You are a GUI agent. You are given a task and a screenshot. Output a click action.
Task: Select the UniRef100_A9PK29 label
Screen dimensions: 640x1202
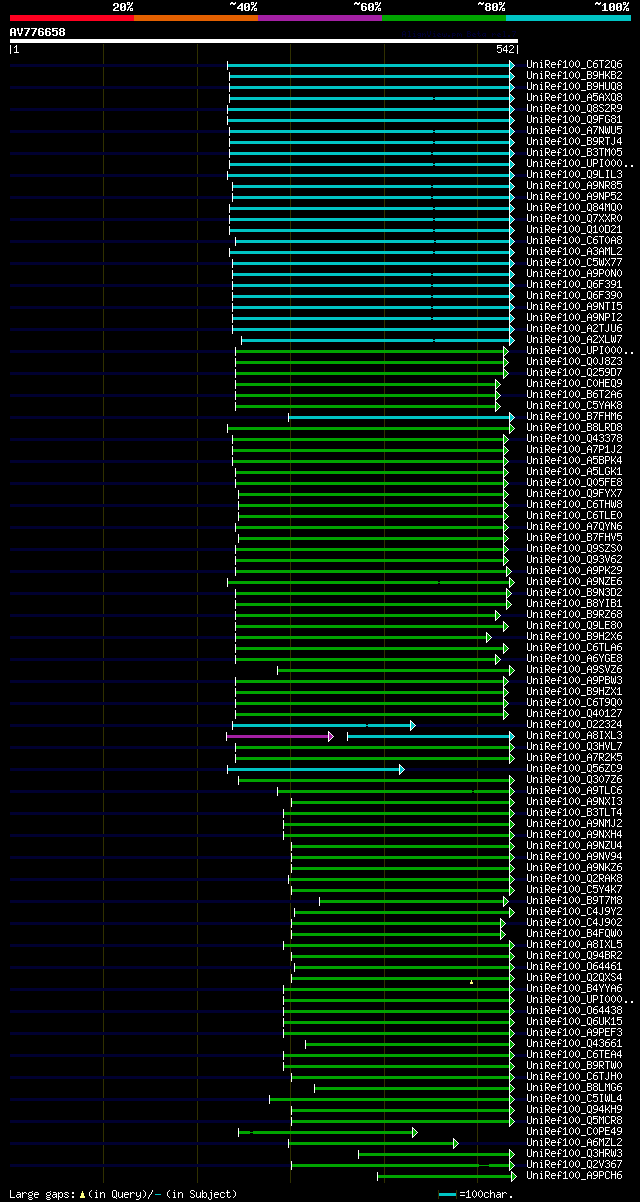click(575, 571)
